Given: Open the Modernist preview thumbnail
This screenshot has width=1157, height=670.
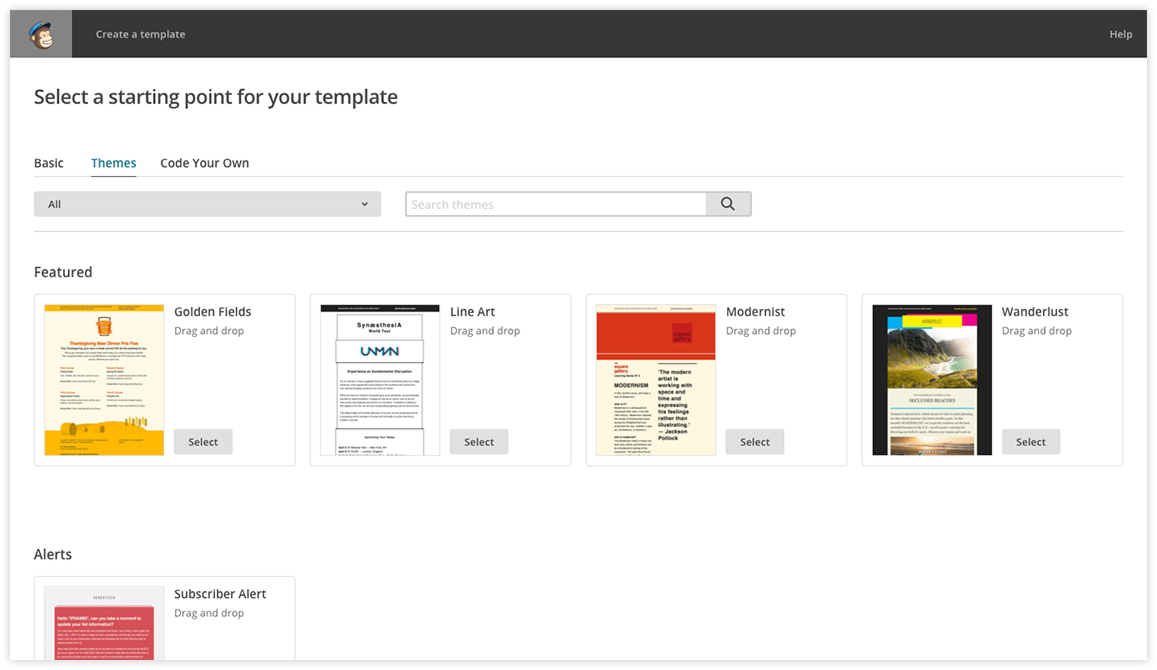Looking at the screenshot, I should point(656,380).
